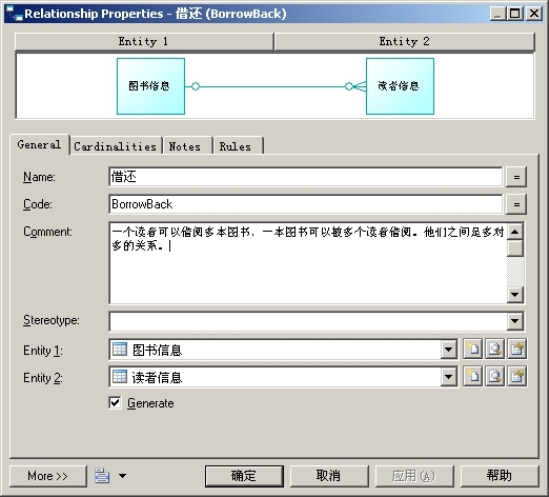Open the Entity 1 dropdown list
The image size is (549, 497).
(449, 349)
